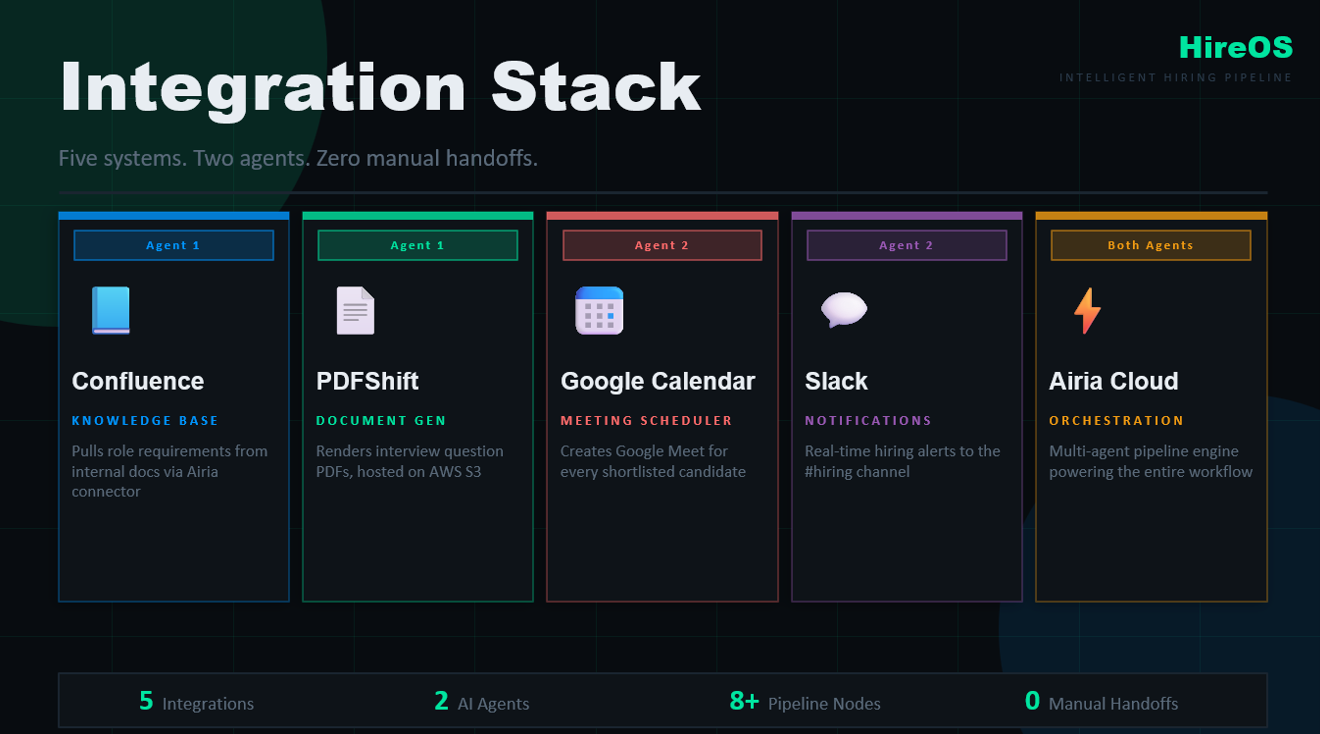Click the Confluence blue book icon
This screenshot has width=1320, height=734.
tap(111, 310)
